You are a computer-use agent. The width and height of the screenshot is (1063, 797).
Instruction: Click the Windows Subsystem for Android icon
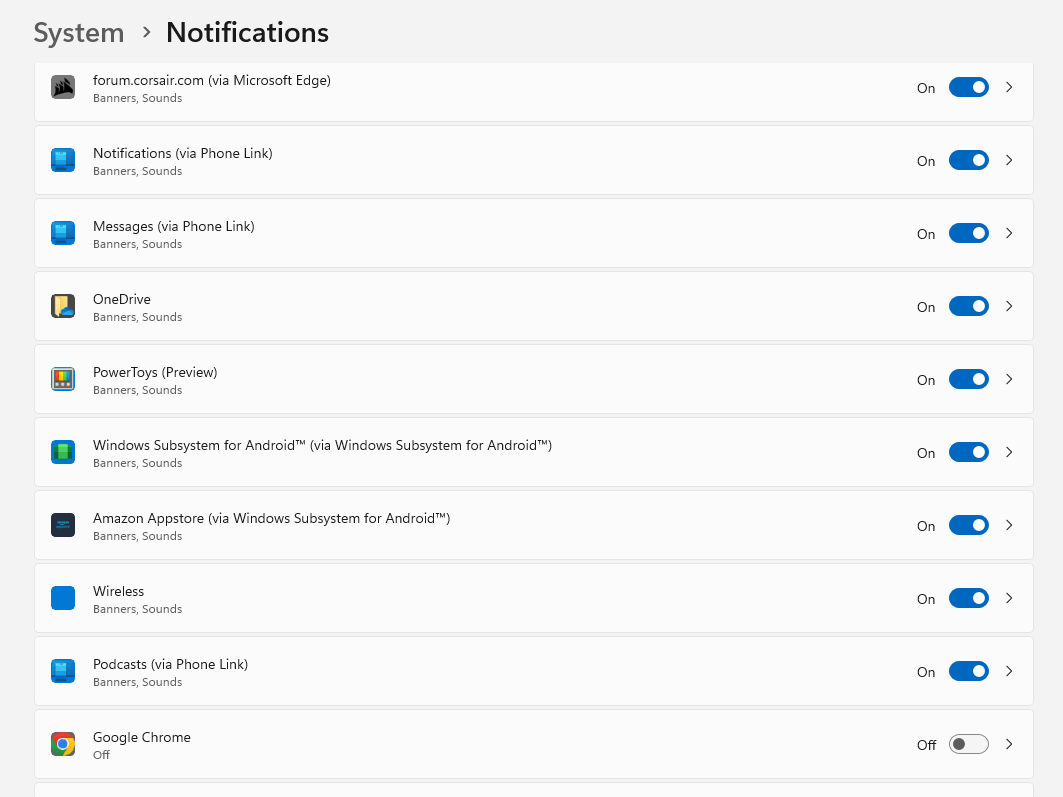click(x=63, y=453)
